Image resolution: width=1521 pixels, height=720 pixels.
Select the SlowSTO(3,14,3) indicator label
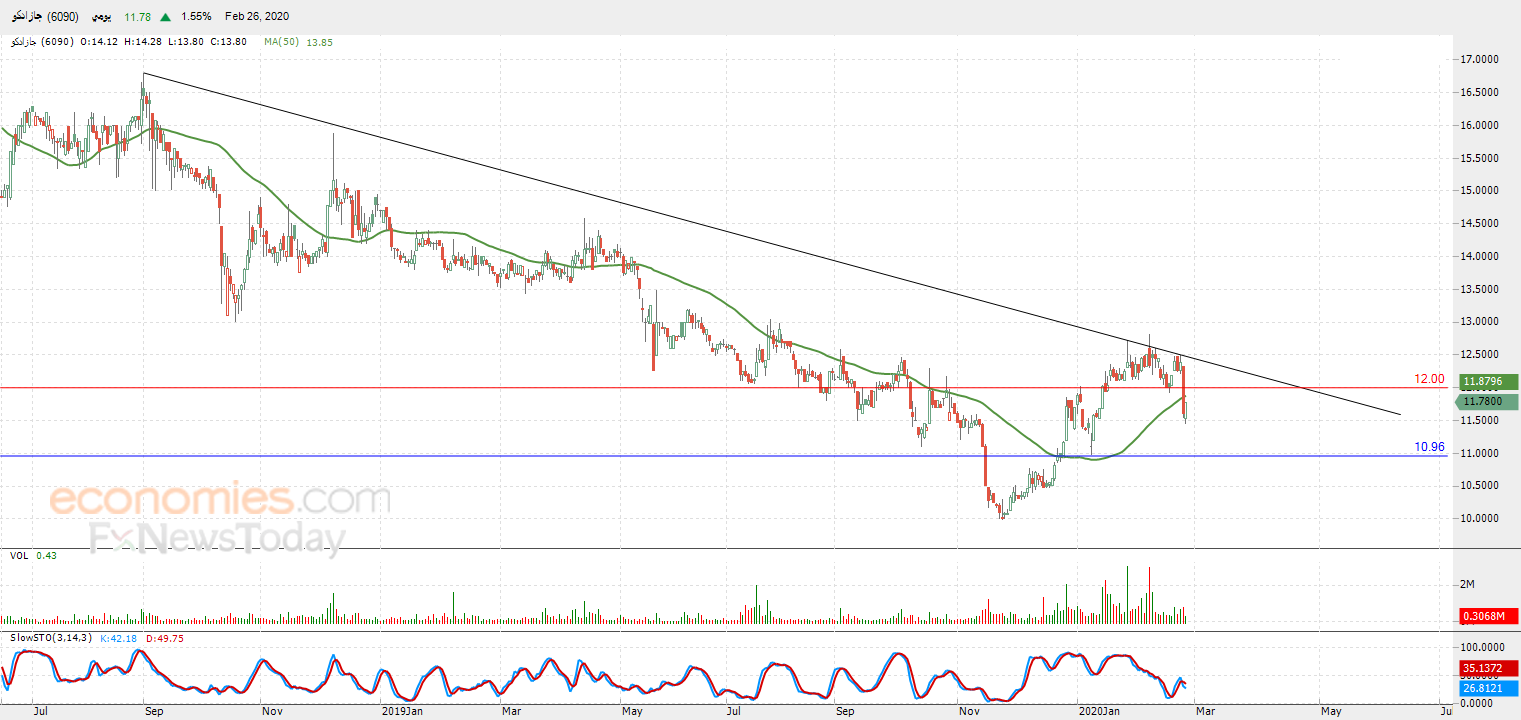(51, 637)
